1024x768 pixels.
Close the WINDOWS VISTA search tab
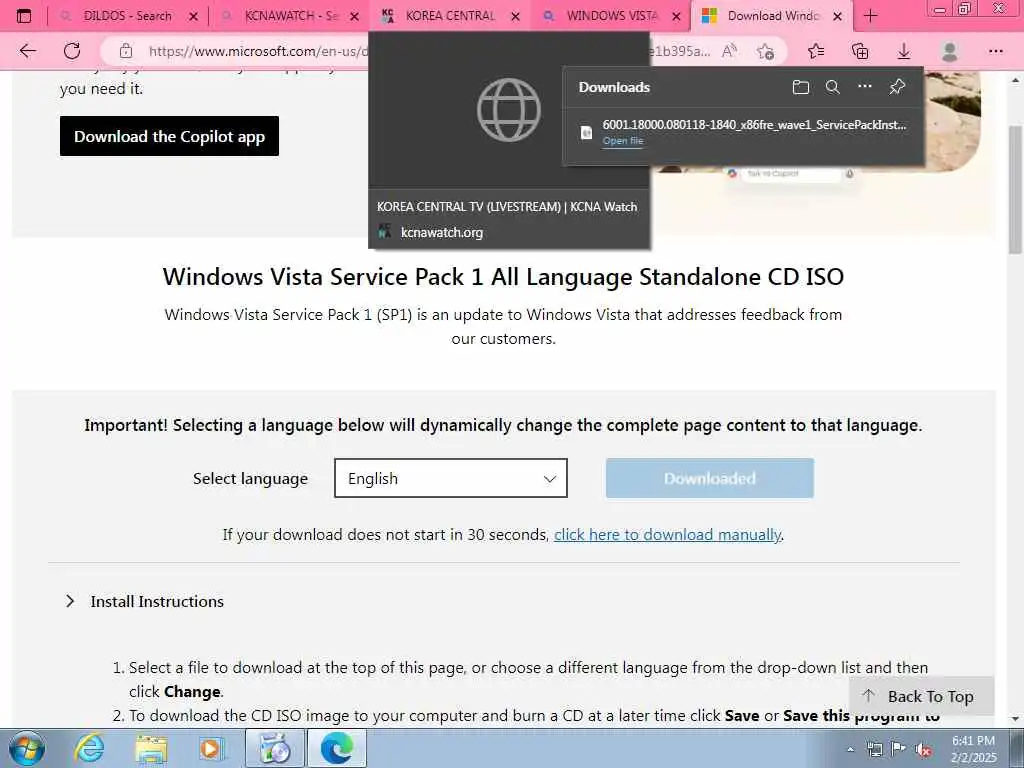coord(677,16)
